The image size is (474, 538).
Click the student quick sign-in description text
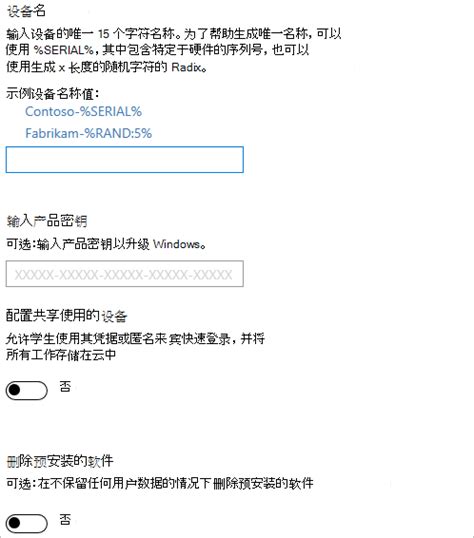(x=135, y=347)
